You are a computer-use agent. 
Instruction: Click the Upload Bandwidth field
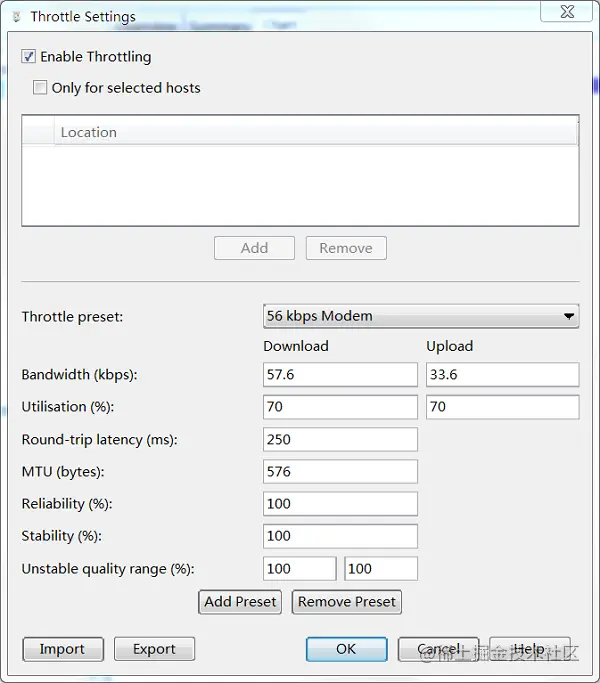pyautogui.click(x=502, y=375)
